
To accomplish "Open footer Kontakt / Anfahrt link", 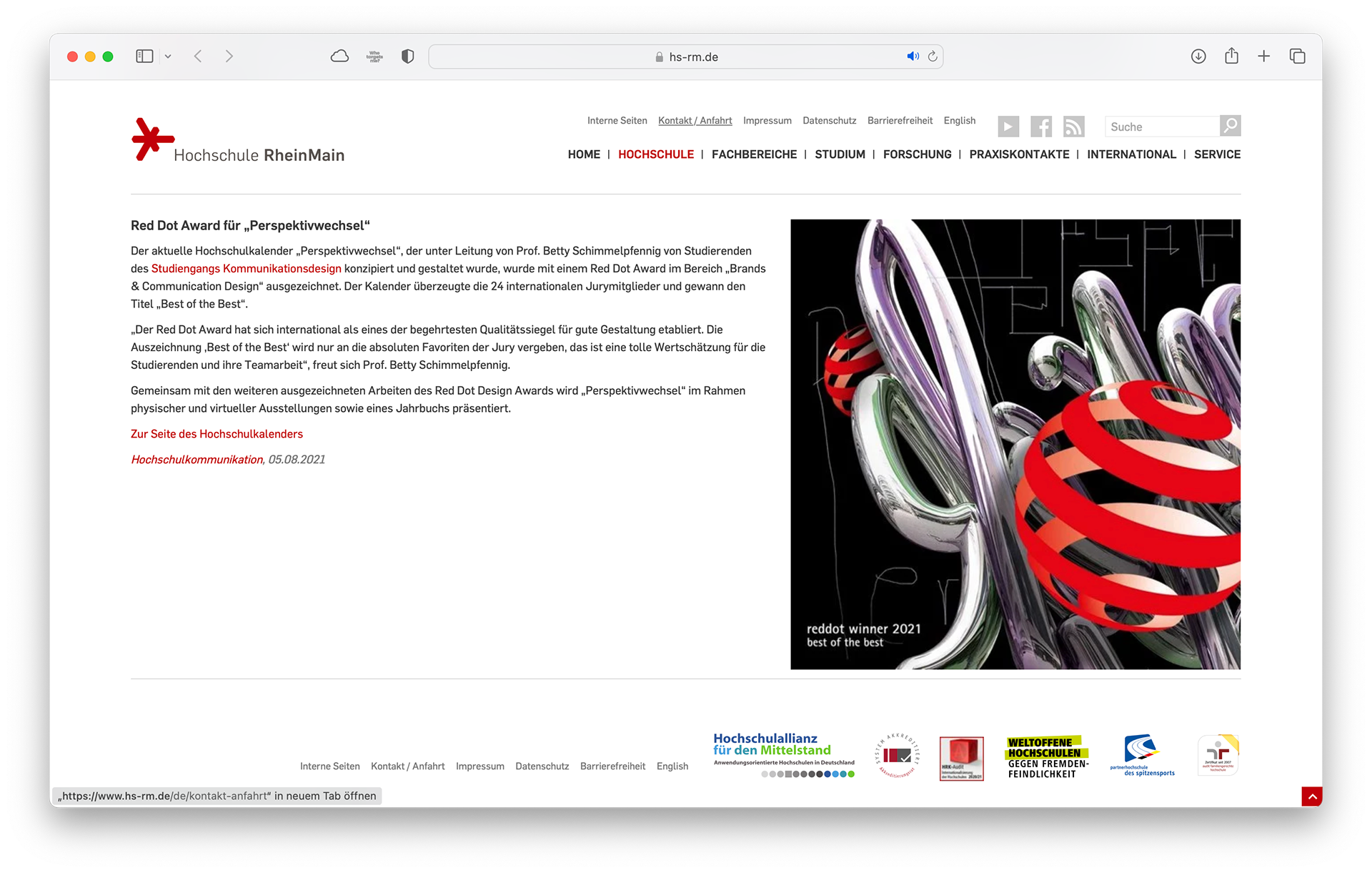I will coord(407,766).
